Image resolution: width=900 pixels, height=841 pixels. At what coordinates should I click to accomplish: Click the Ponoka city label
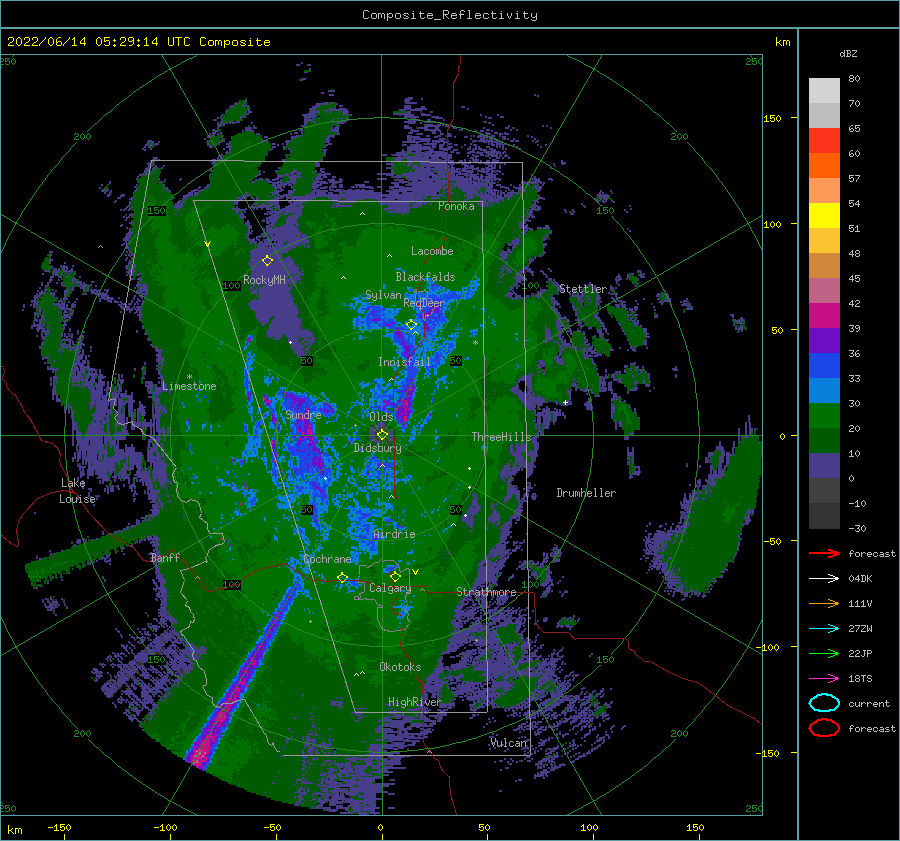[456, 206]
